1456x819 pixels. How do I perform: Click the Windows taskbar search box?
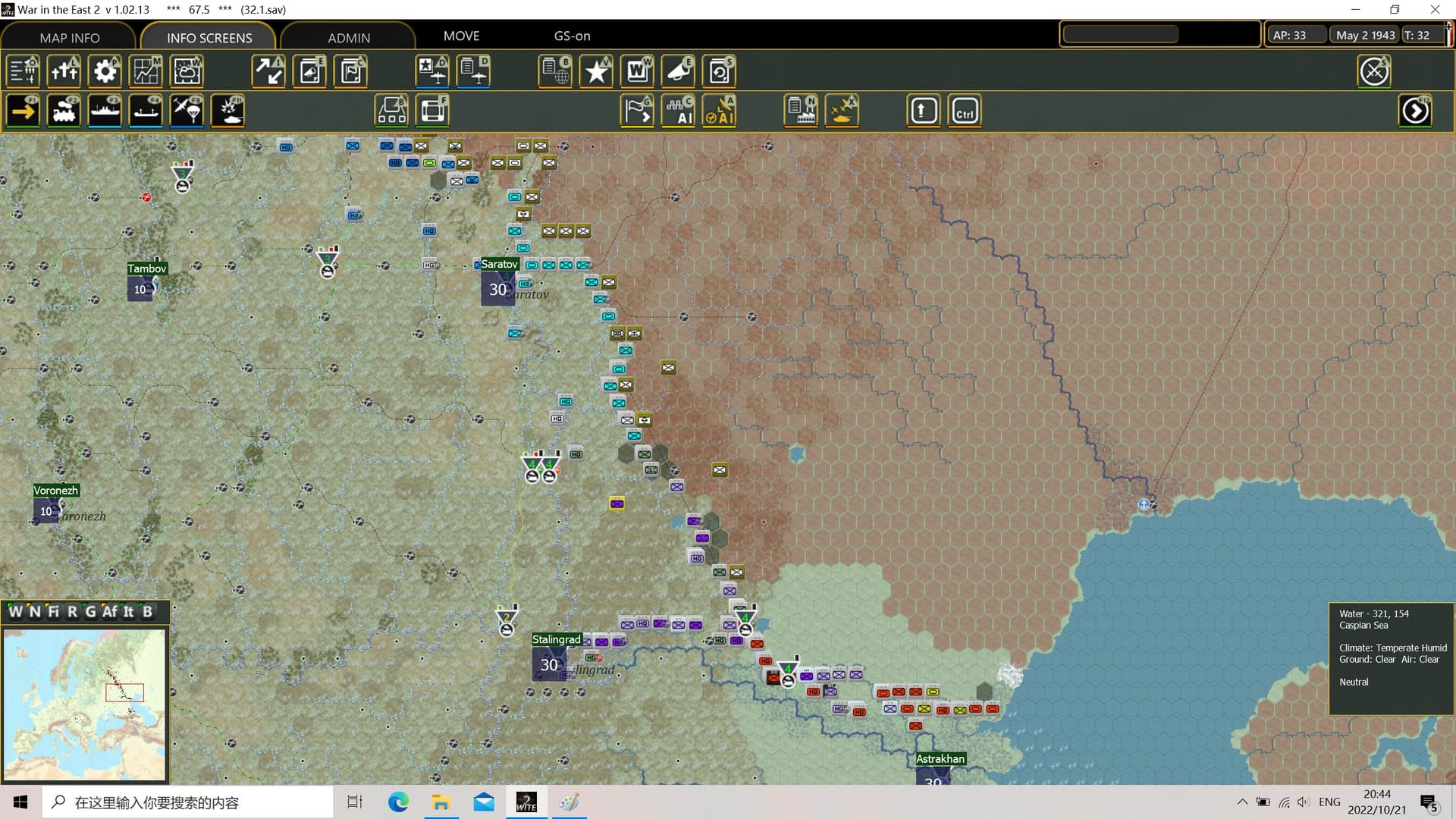(187, 802)
